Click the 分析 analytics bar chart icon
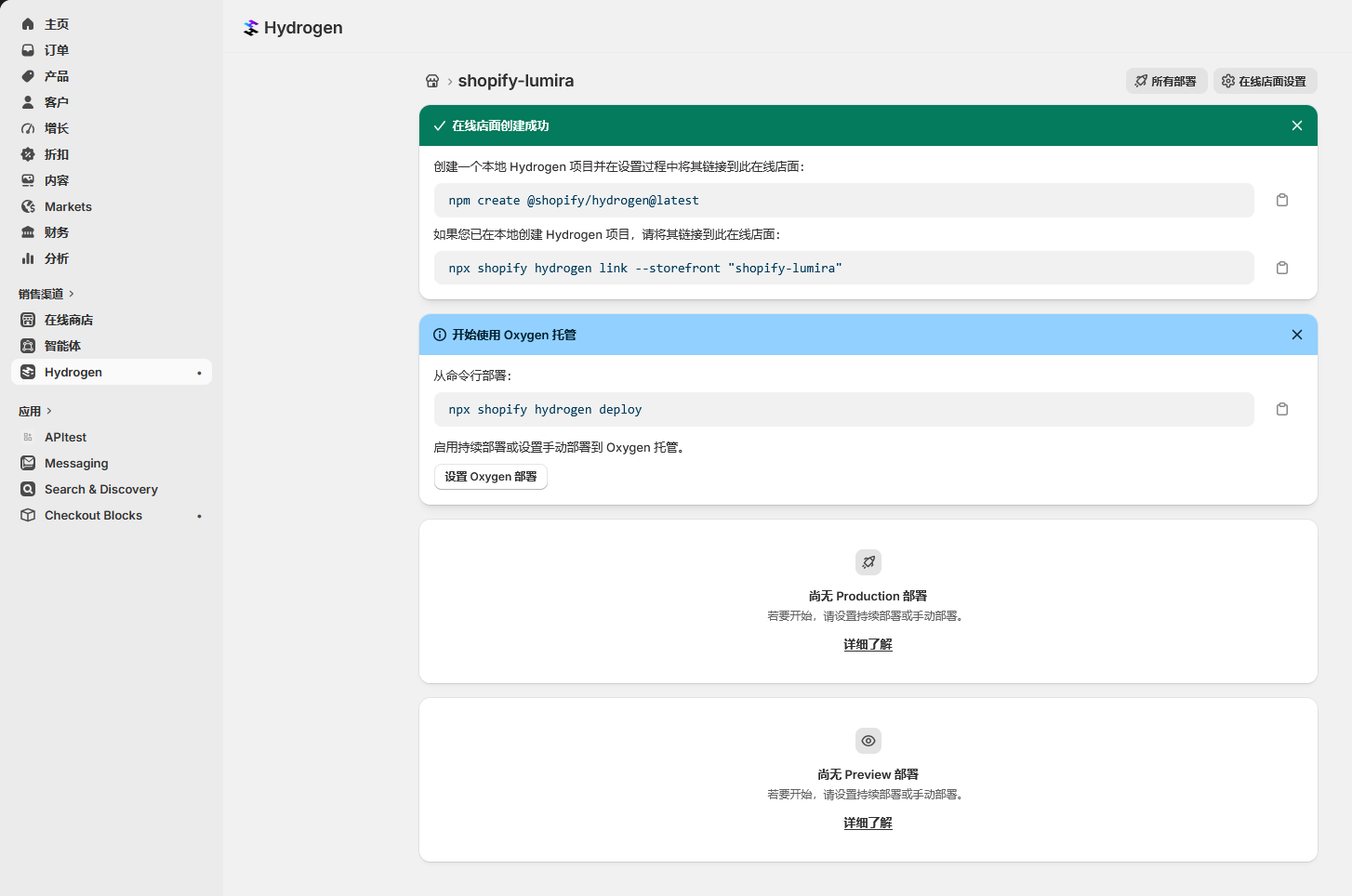 pyautogui.click(x=28, y=258)
